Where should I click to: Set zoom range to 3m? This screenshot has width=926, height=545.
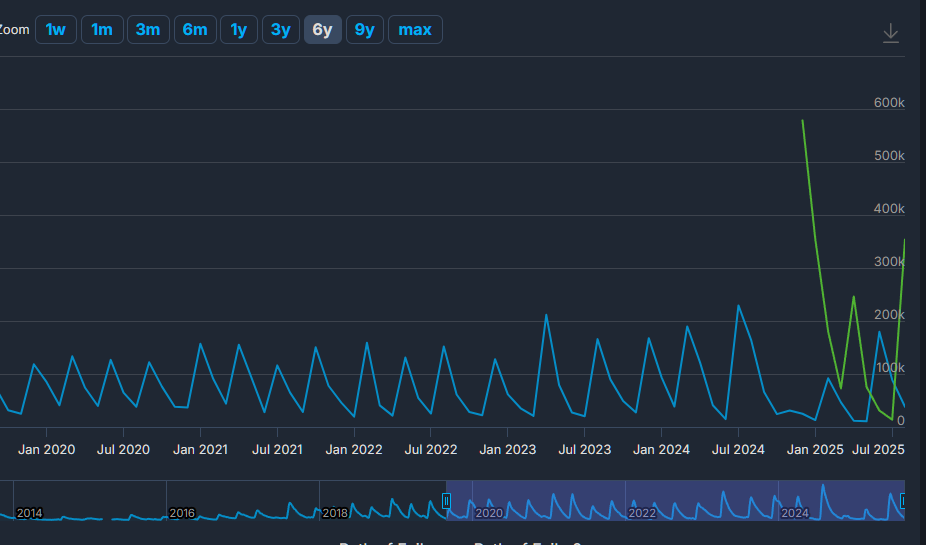click(148, 30)
